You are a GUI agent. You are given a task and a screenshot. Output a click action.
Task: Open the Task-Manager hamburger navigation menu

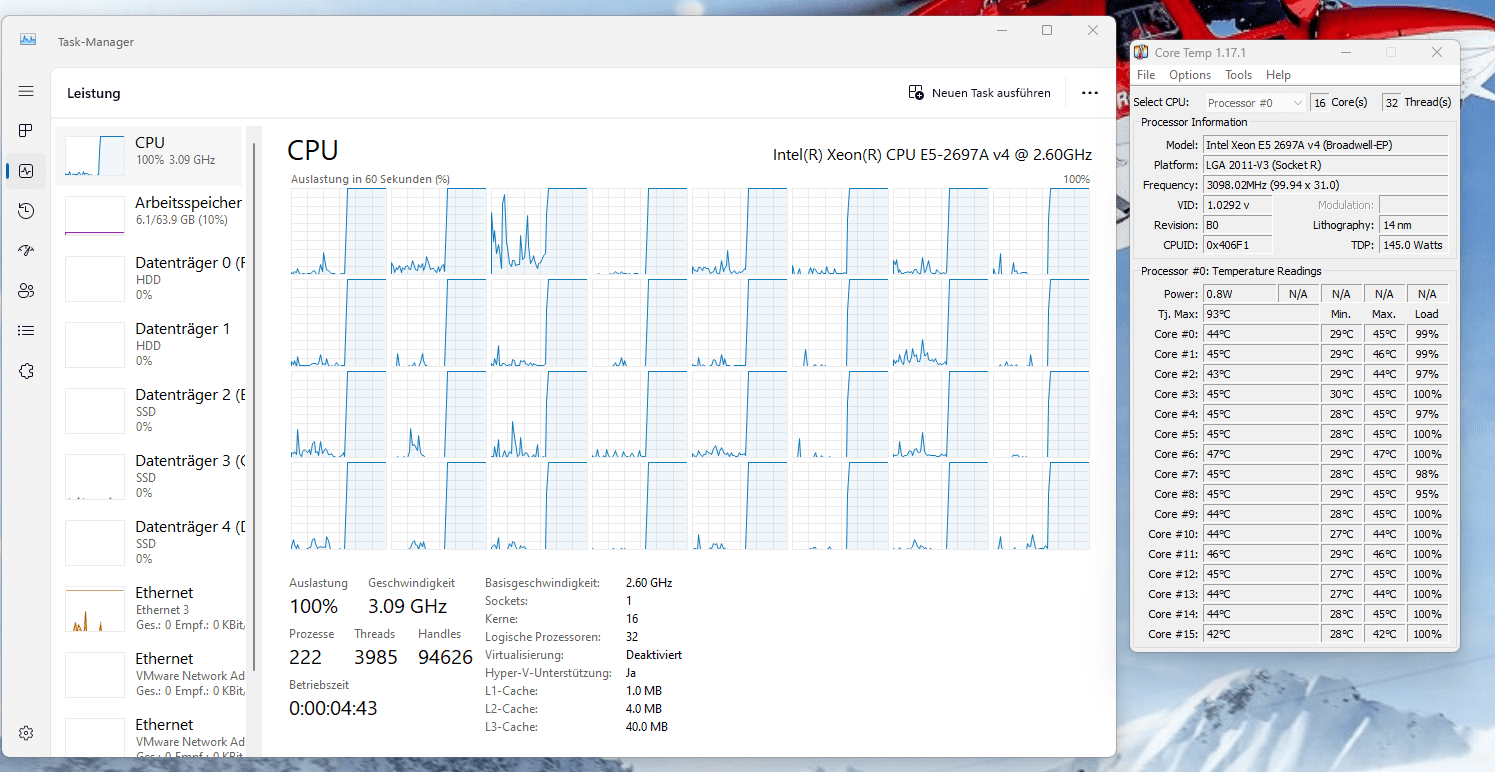(x=26, y=91)
